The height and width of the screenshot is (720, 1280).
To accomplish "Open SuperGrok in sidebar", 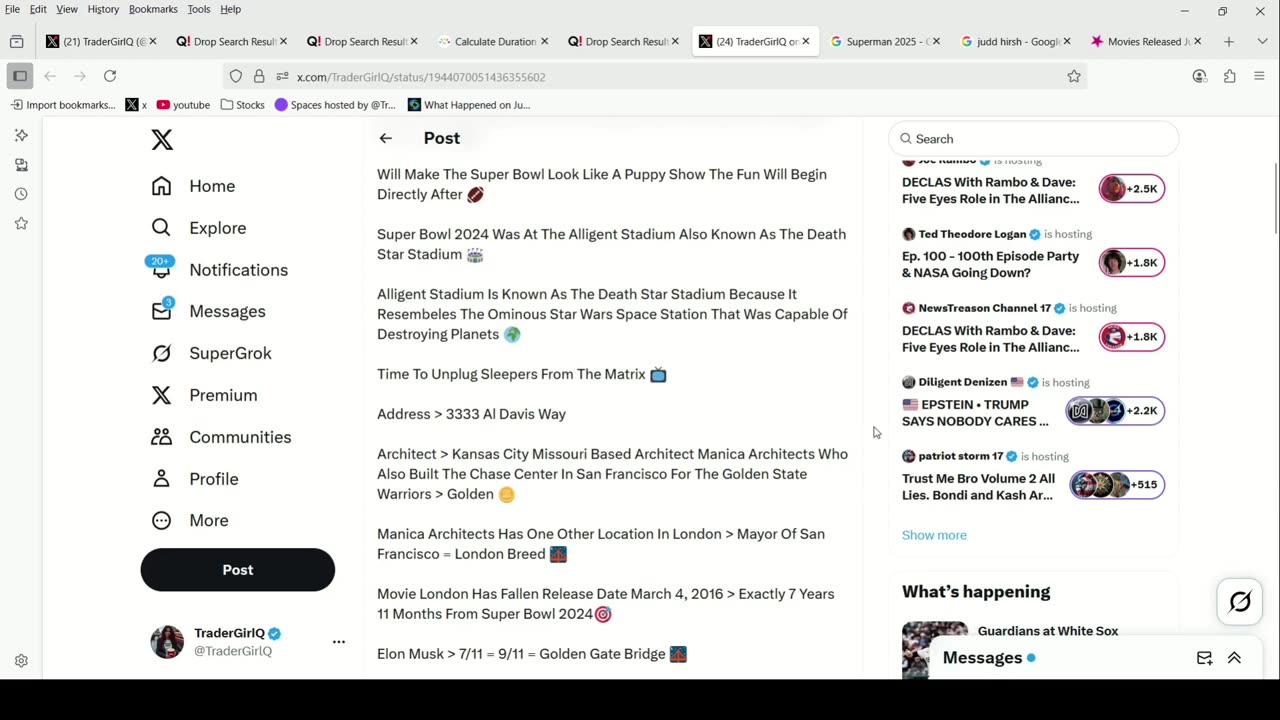I will point(211,353).
